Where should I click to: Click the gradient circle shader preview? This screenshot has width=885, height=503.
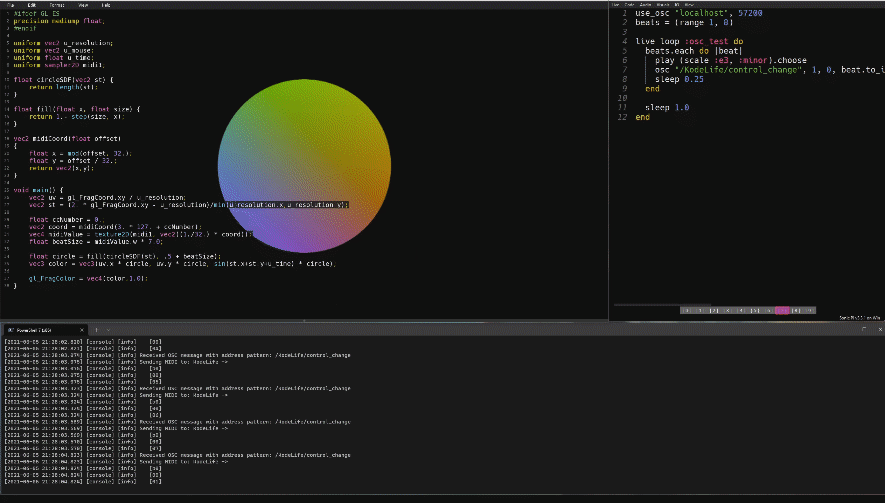(304, 166)
